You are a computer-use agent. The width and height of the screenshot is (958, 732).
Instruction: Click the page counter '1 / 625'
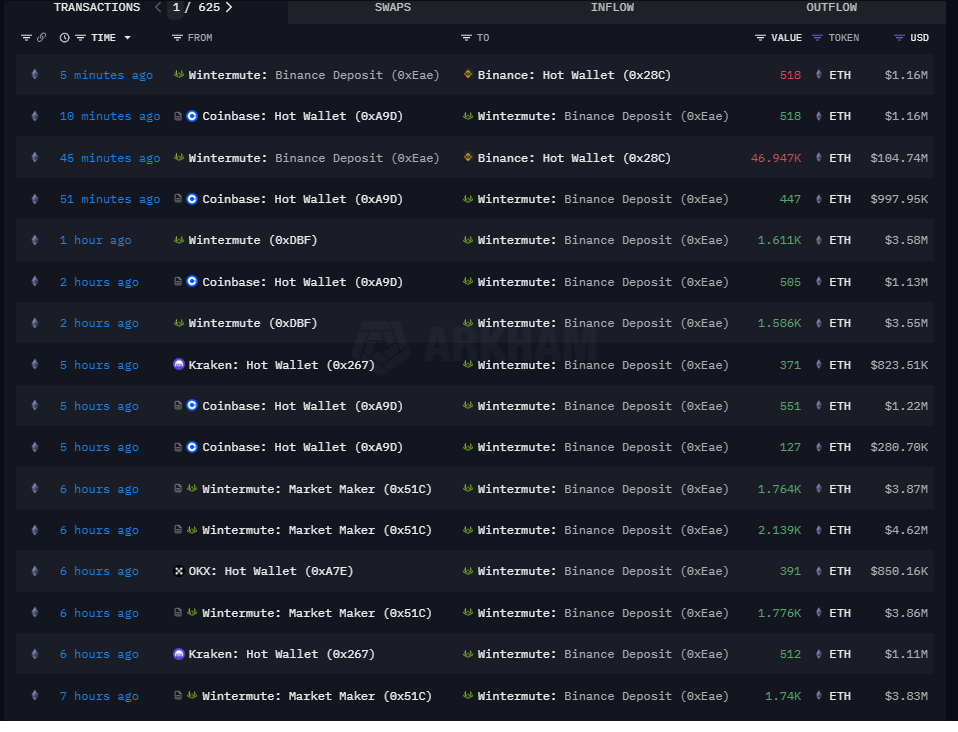click(x=196, y=7)
